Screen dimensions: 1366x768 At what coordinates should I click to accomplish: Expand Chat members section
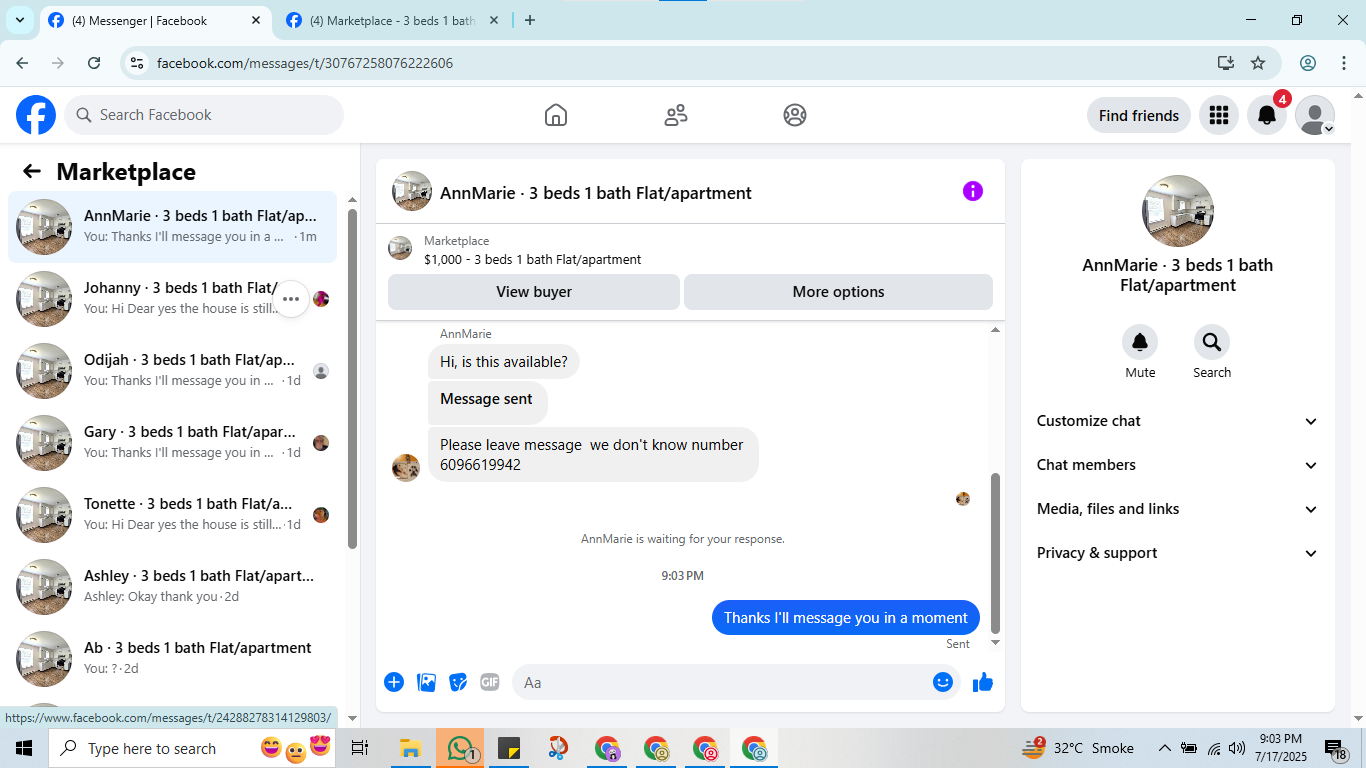point(1177,465)
